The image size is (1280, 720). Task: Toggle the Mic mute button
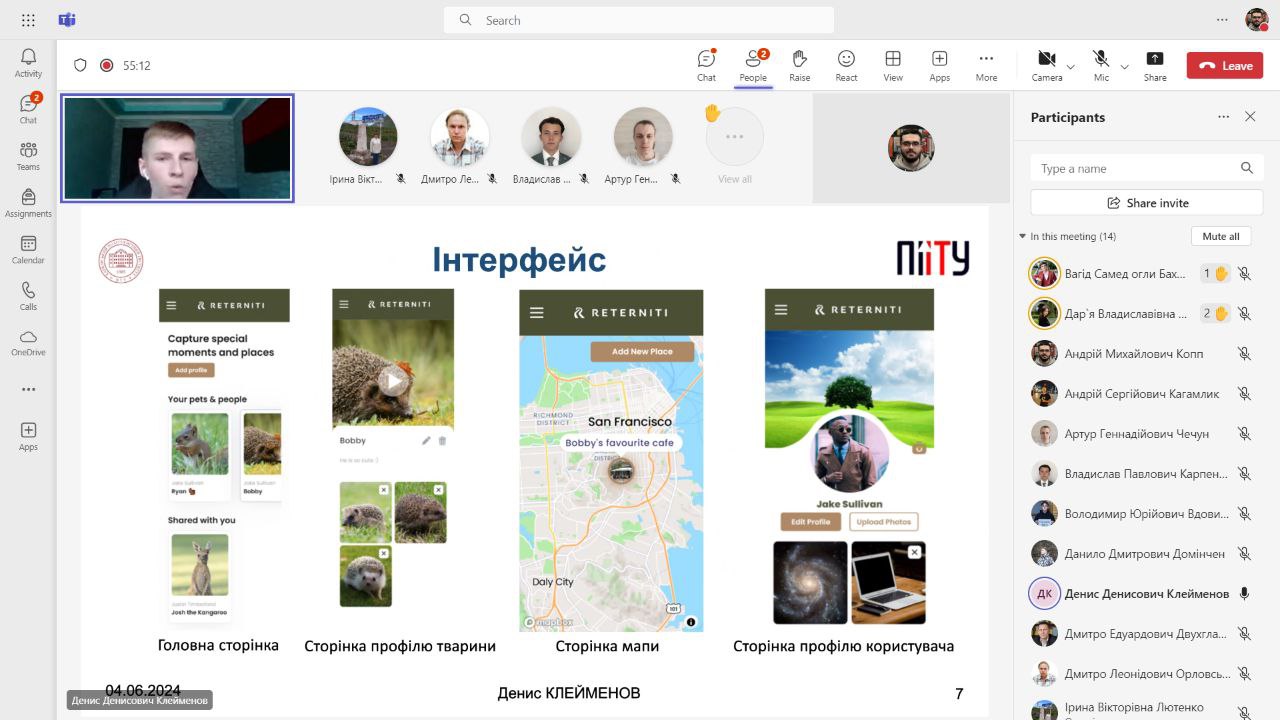tap(1101, 65)
